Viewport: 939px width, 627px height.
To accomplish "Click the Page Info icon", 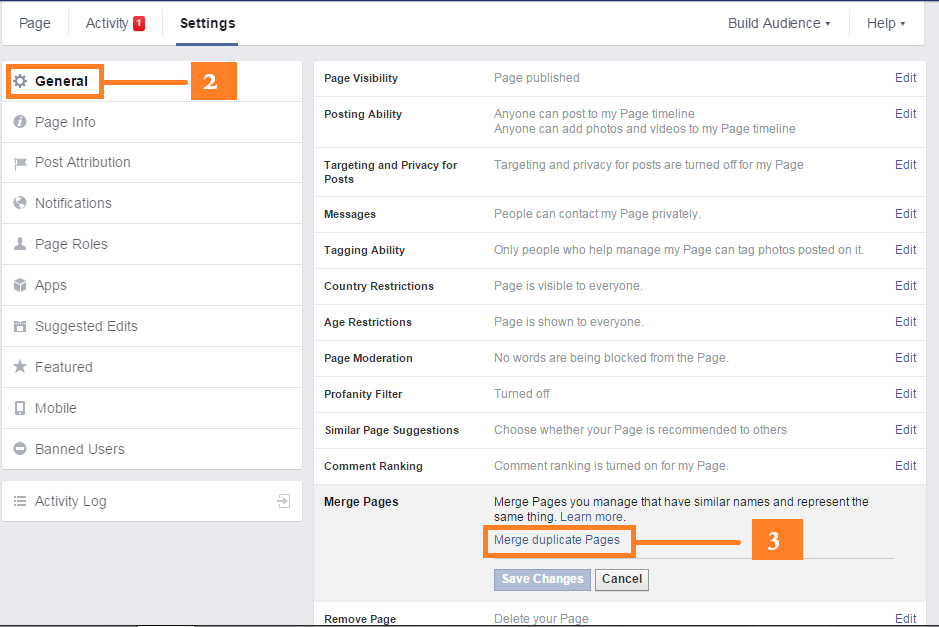I will tap(20, 122).
